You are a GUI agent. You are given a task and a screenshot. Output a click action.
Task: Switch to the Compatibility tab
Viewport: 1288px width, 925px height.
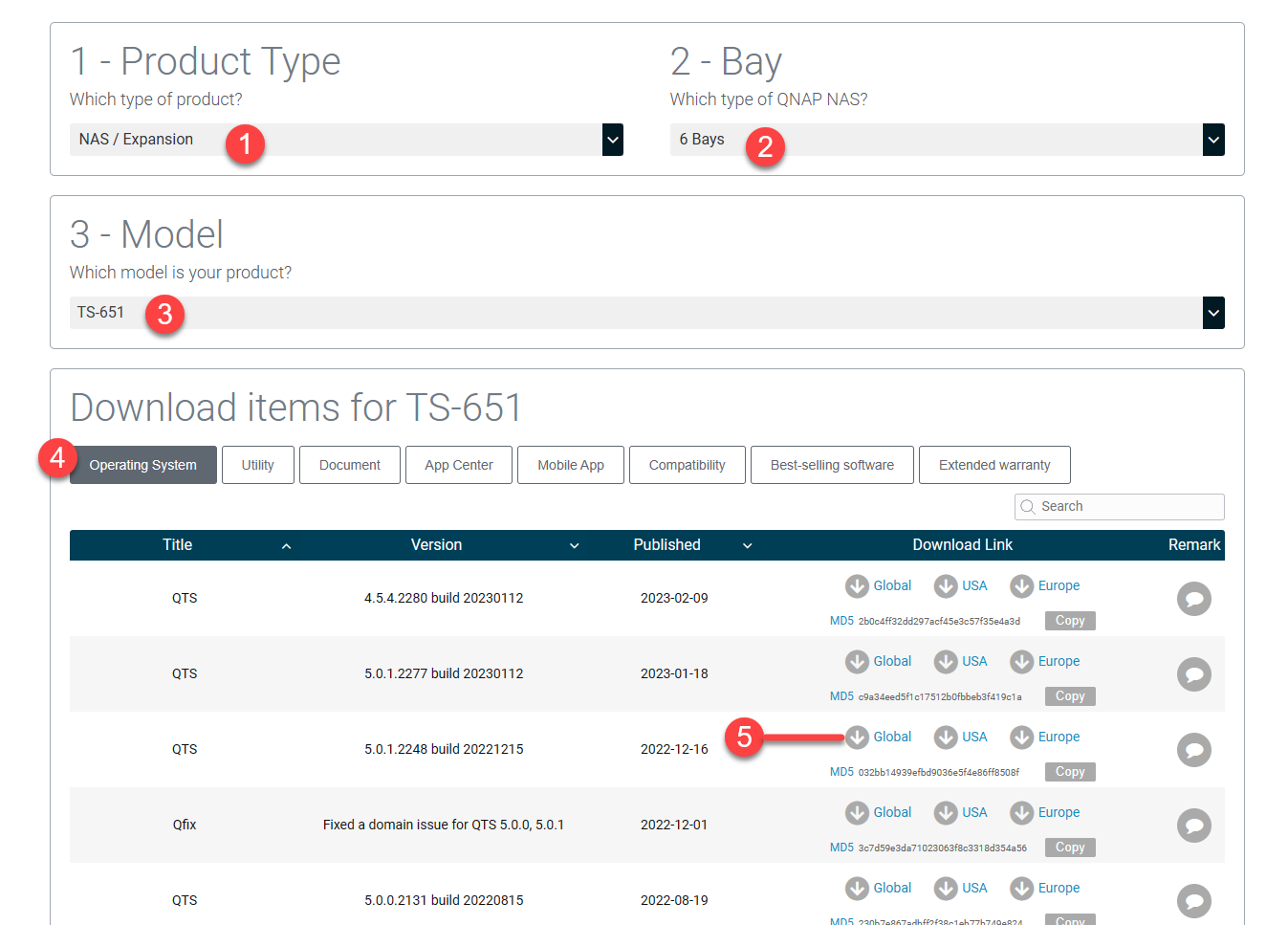[x=688, y=465]
